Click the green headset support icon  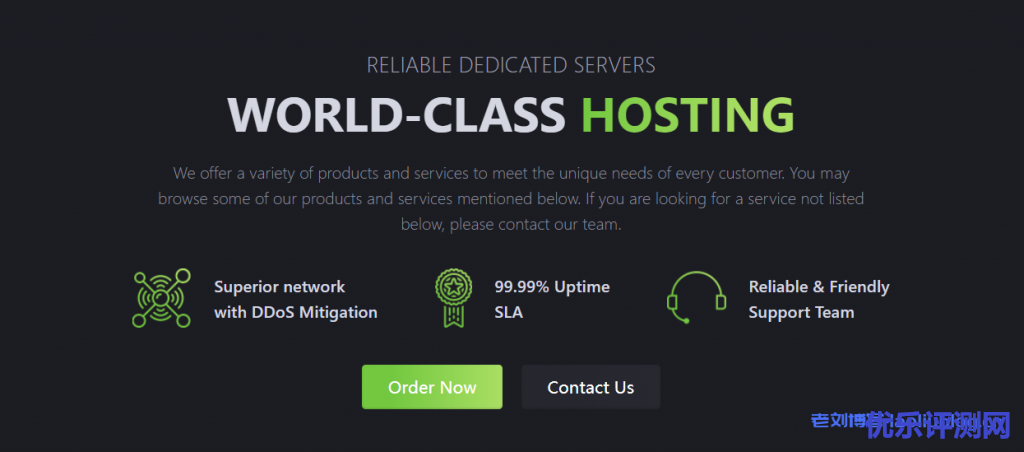point(697,298)
